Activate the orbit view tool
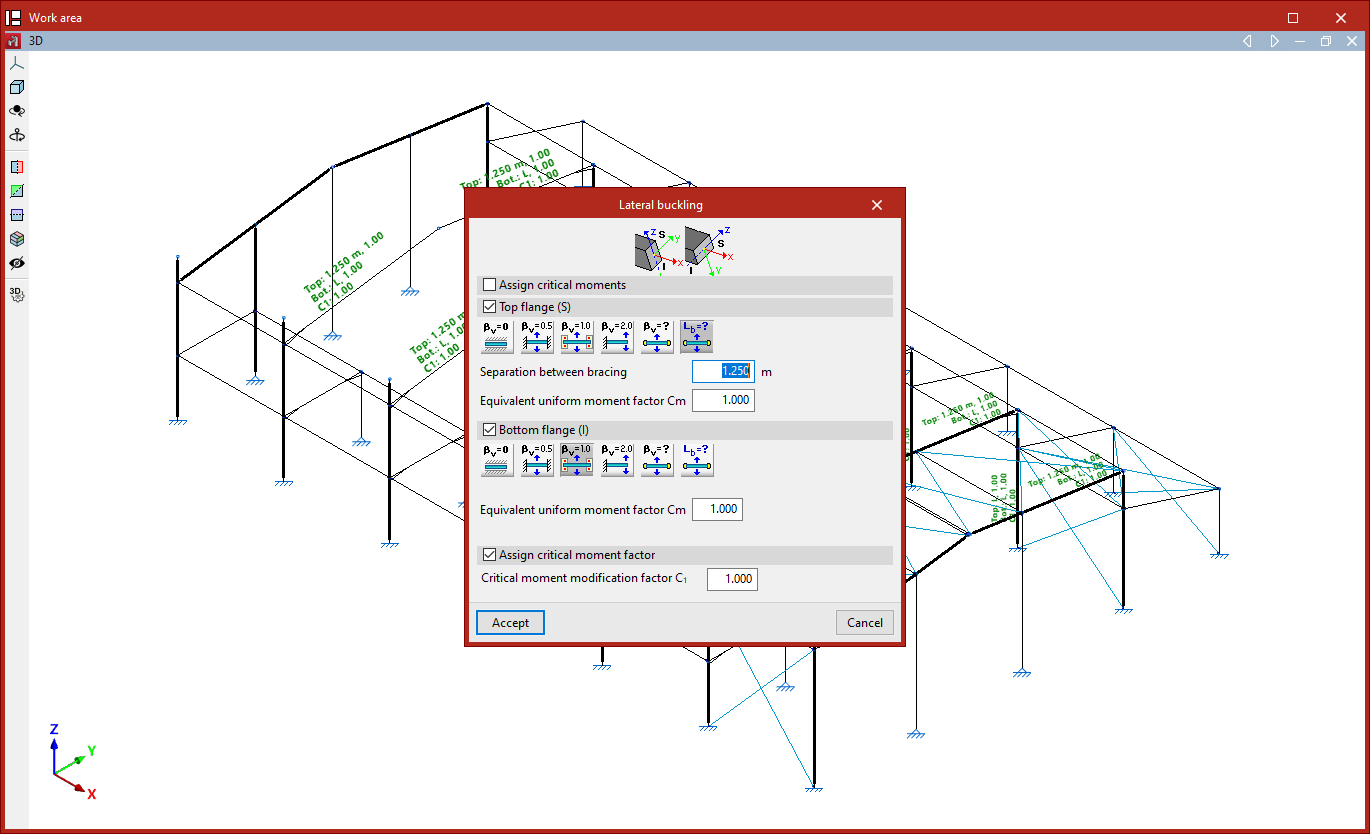1370x834 pixels. [16, 112]
